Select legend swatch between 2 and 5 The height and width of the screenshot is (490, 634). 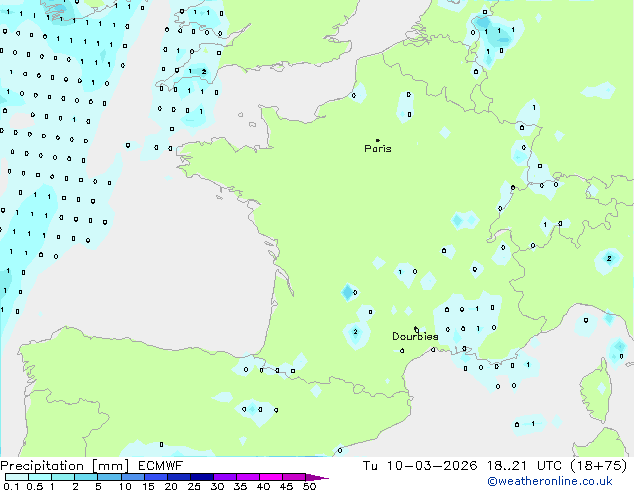(86, 477)
